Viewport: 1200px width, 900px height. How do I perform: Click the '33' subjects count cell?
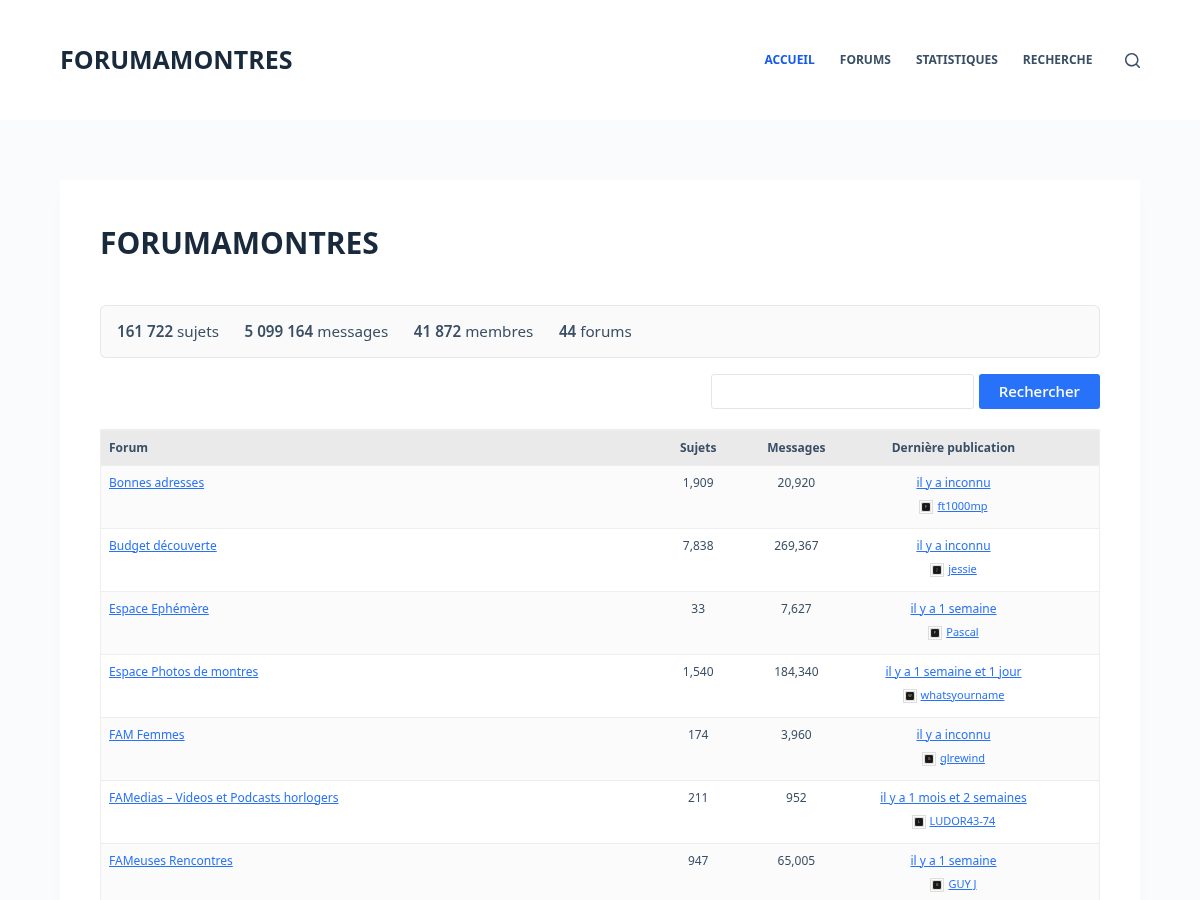(698, 608)
